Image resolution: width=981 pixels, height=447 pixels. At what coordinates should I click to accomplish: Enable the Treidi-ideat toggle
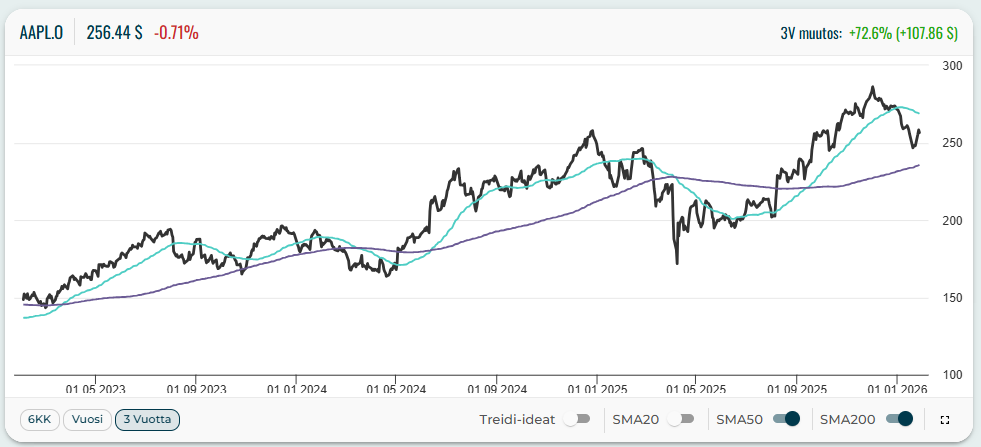(x=577, y=420)
